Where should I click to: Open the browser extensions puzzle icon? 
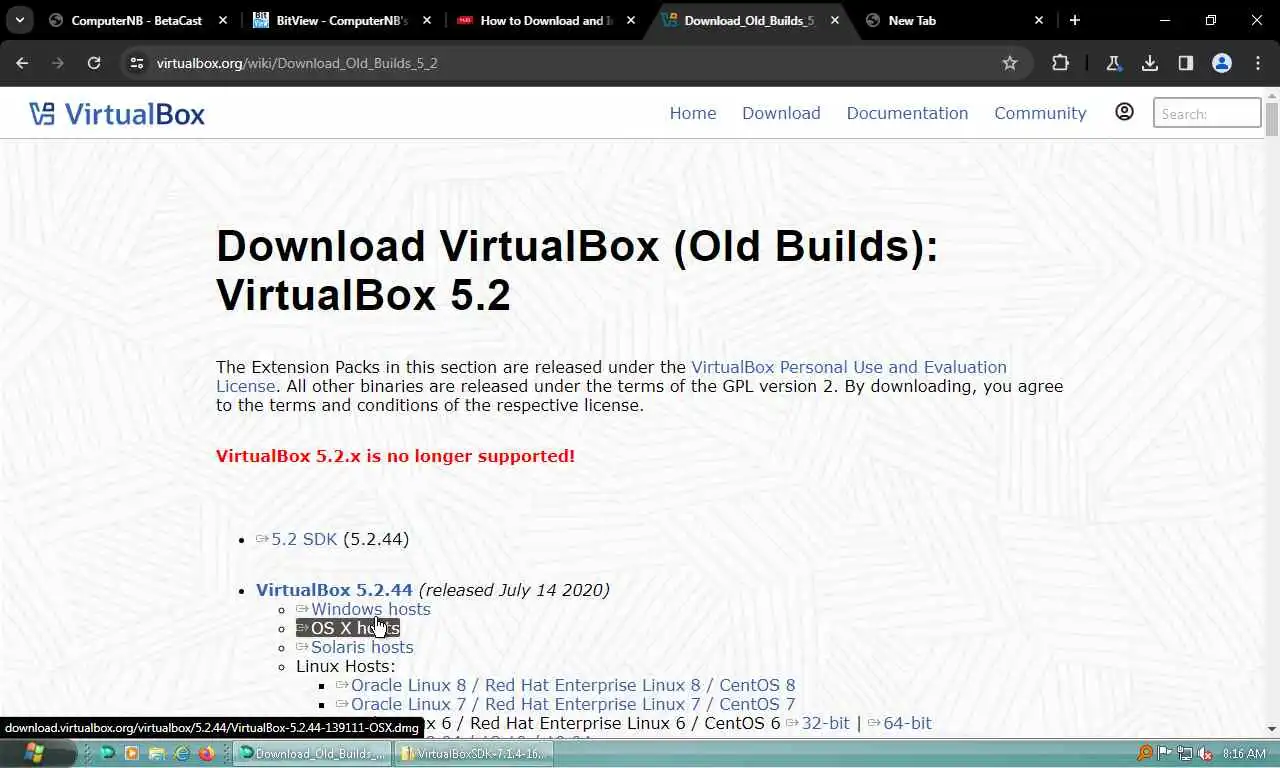click(1061, 63)
